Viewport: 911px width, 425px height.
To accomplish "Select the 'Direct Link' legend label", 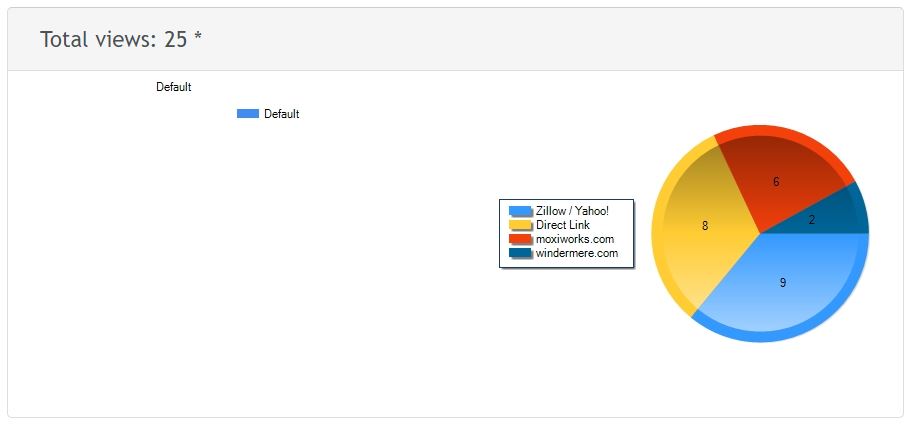I will (x=563, y=225).
